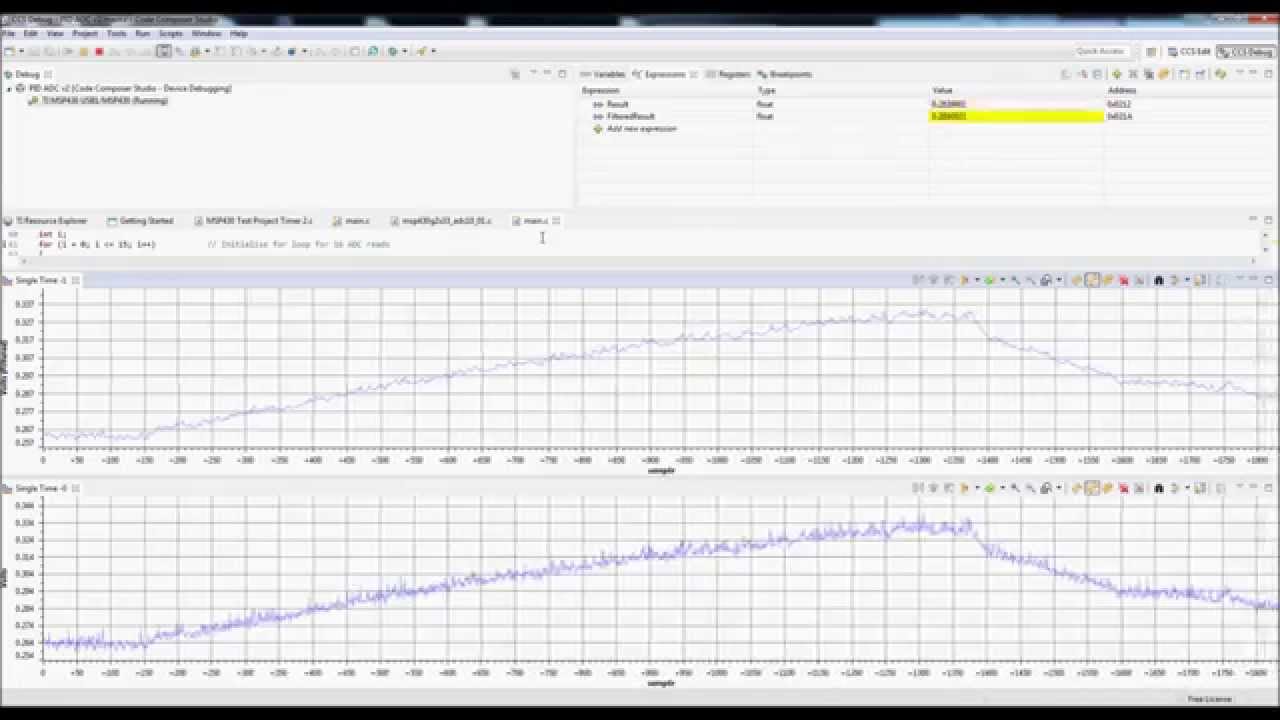Click the Quick Access search field
The width and height of the screenshot is (1280, 720).
tap(1101, 51)
